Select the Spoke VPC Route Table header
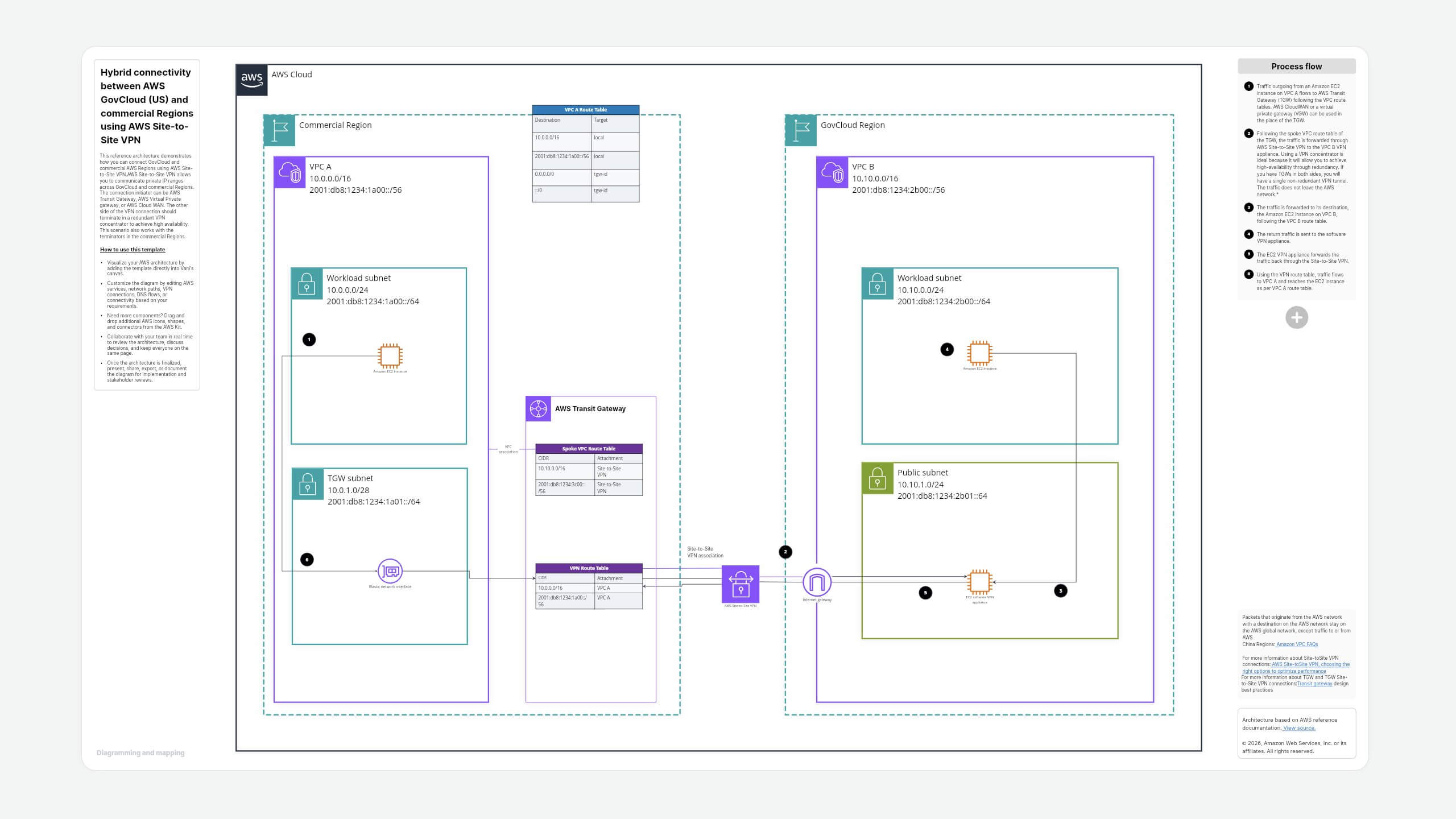 point(589,449)
